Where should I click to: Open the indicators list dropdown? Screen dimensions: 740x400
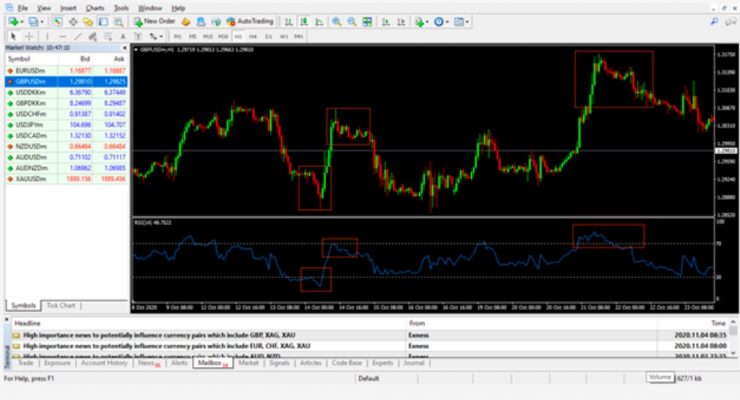pos(420,21)
